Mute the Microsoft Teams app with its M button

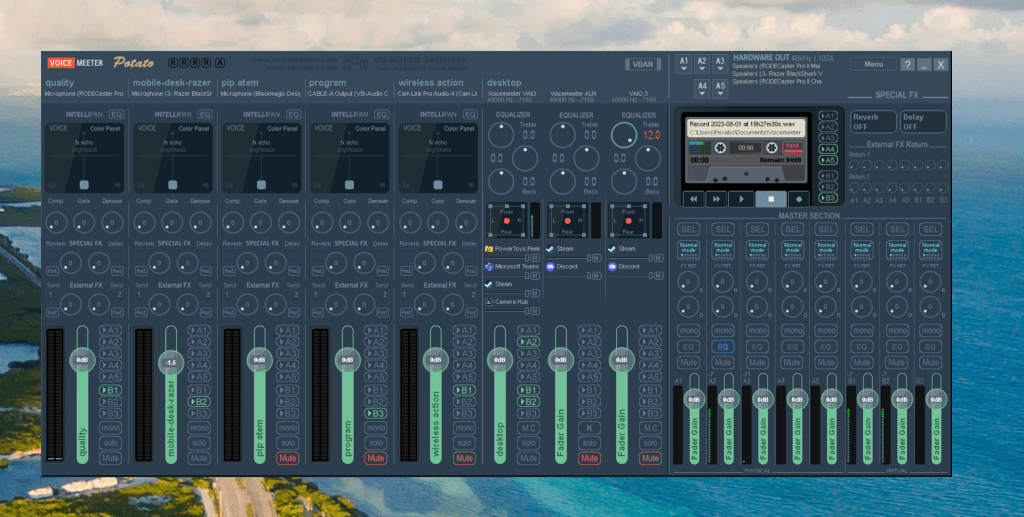(x=536, y=275)
